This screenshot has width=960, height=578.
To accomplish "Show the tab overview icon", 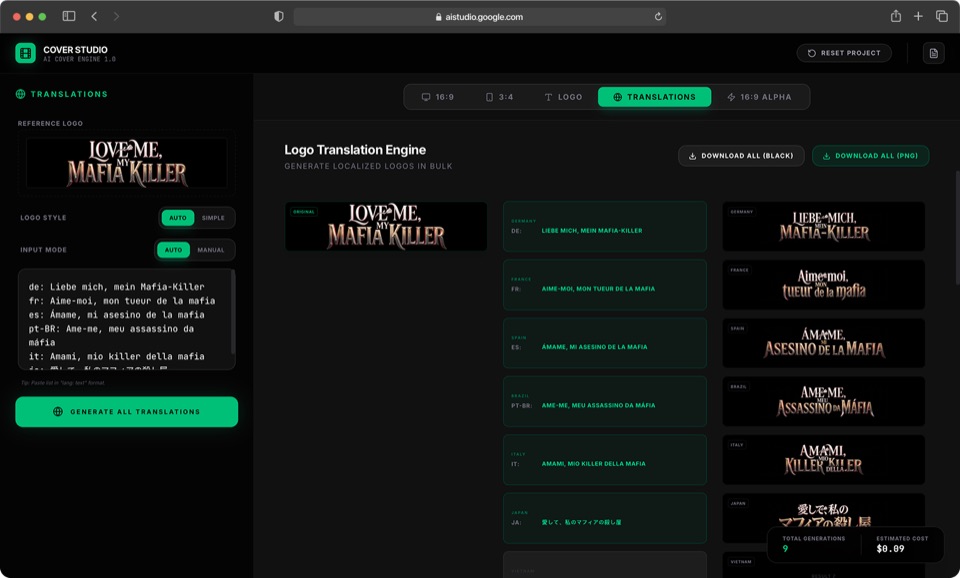I will (941, 16).
